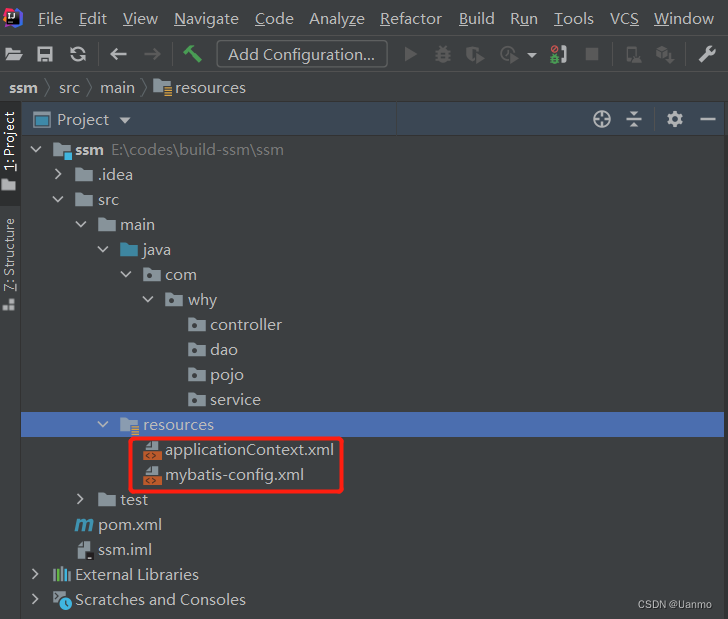
Task: Click the SDK download cube icon
Action: (x=665, y=55)
